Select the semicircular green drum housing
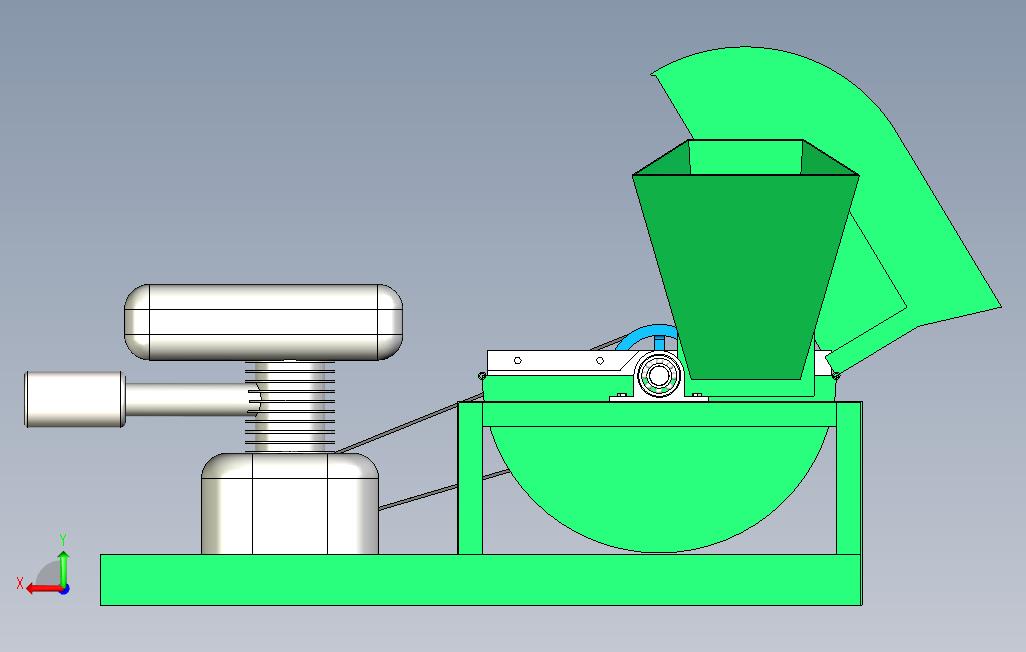Viewport: 1026px width, 652px height. tap(660, 488)
